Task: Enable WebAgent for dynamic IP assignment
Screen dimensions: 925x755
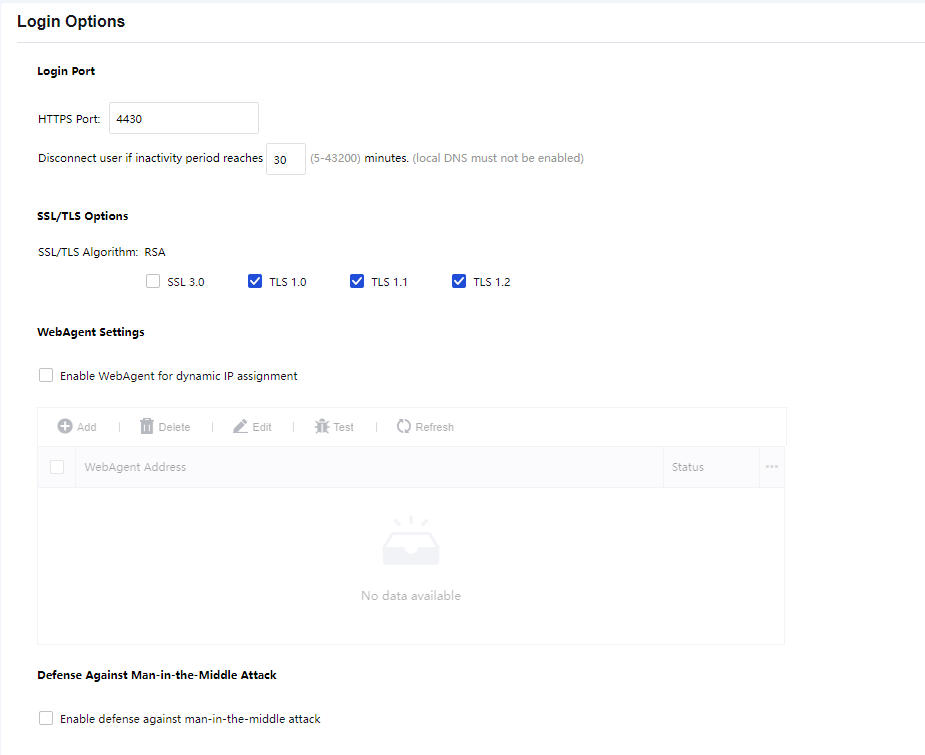Action: tap(46, 376)
